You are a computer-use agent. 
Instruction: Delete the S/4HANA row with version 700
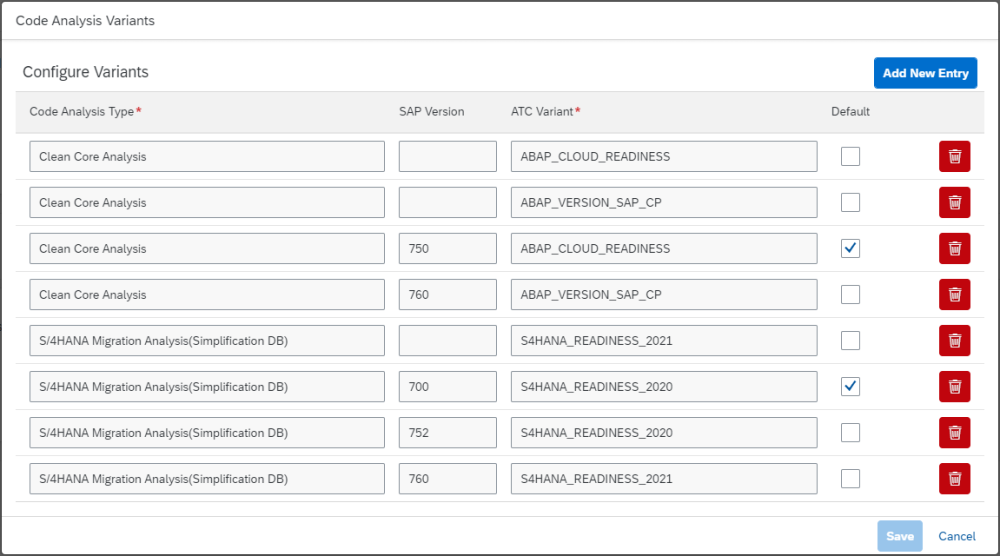click(954, 386)
